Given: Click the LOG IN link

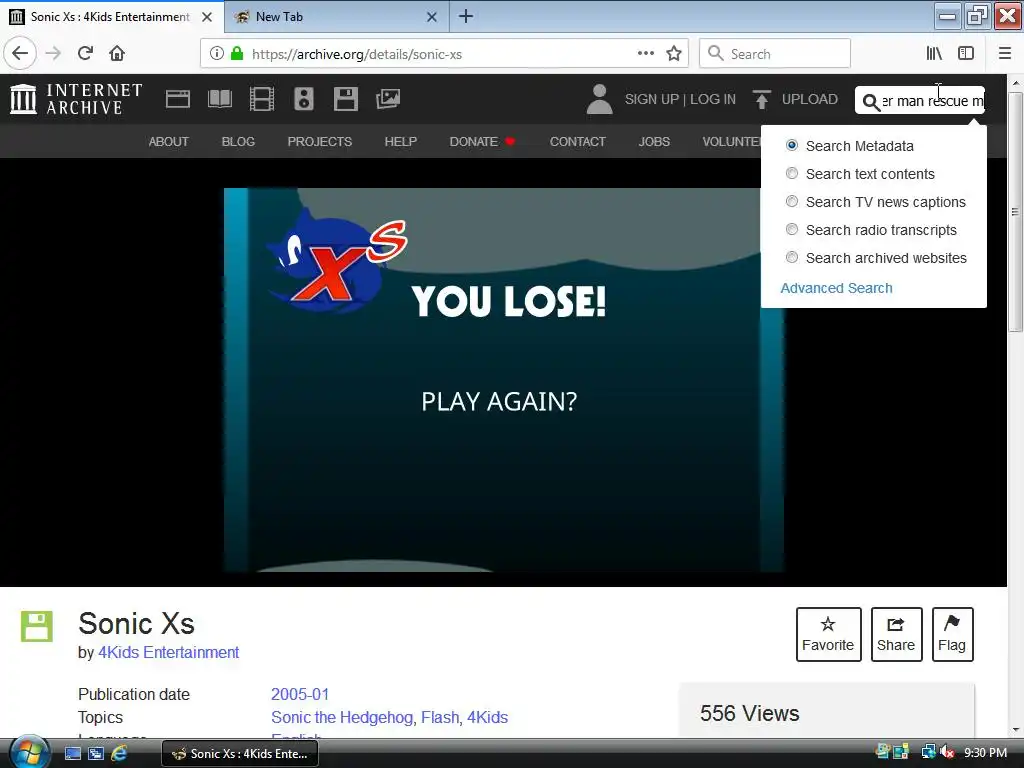Looking at the screenshot, I should coord(712,99).
